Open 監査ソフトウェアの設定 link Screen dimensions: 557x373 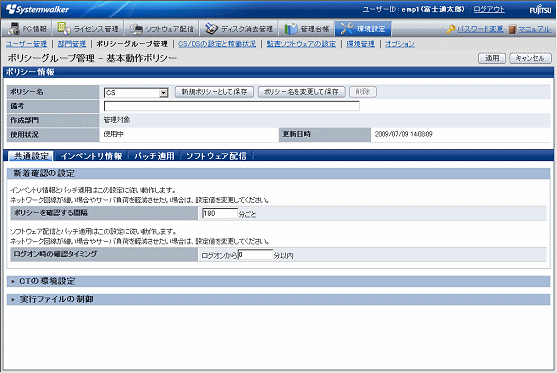click(x=301, y=44)
